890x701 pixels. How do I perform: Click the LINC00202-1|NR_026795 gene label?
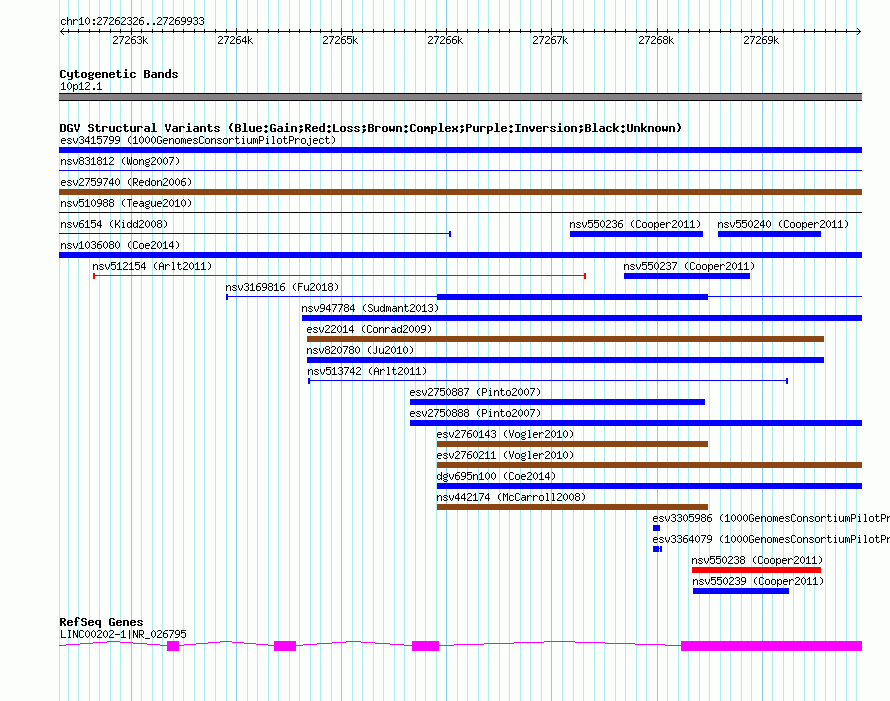pyautogui.click(x=123, y=634)
